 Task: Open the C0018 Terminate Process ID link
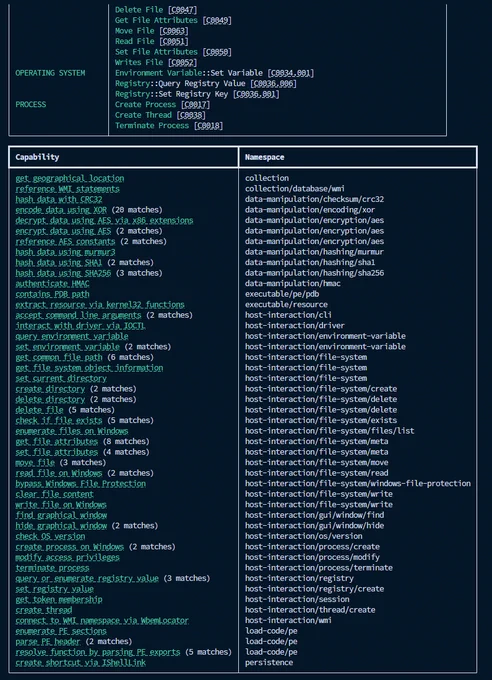click(x=208, y=126)
